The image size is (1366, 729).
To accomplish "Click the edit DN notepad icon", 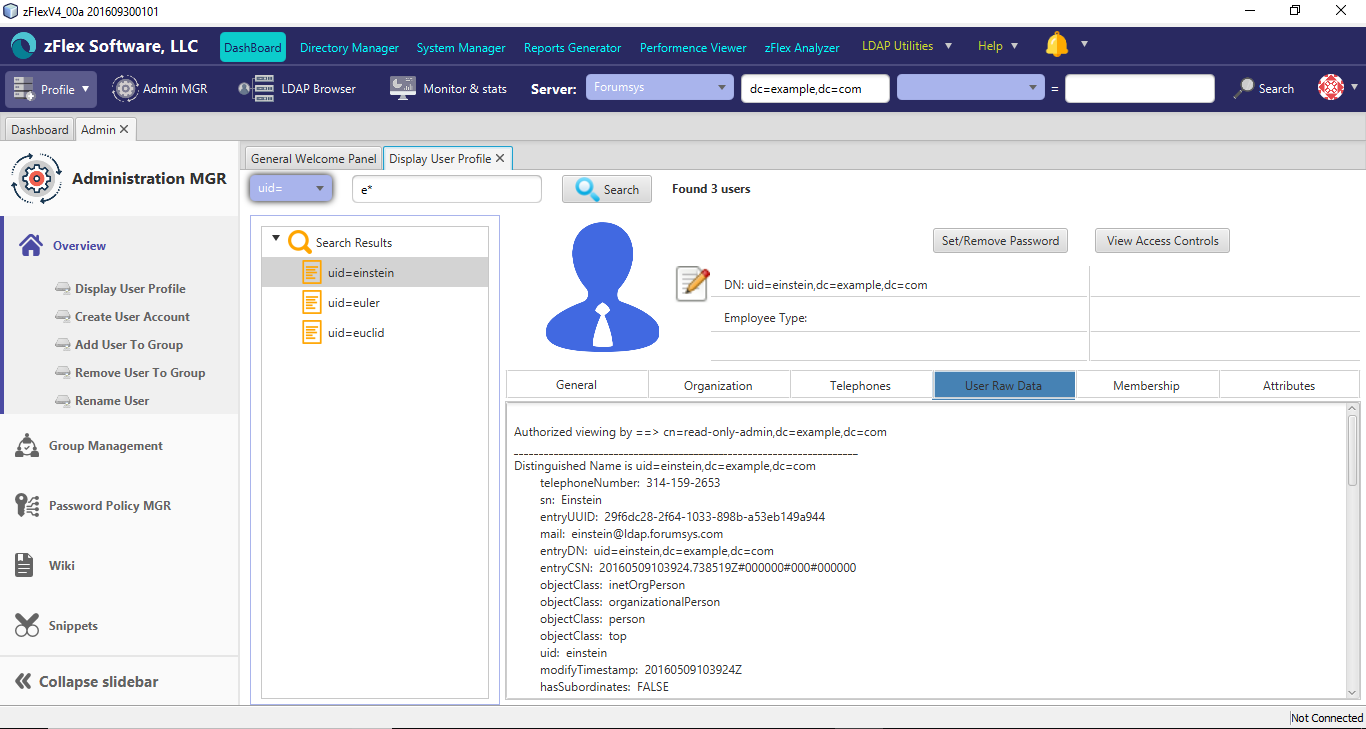I will coord(693,283).
